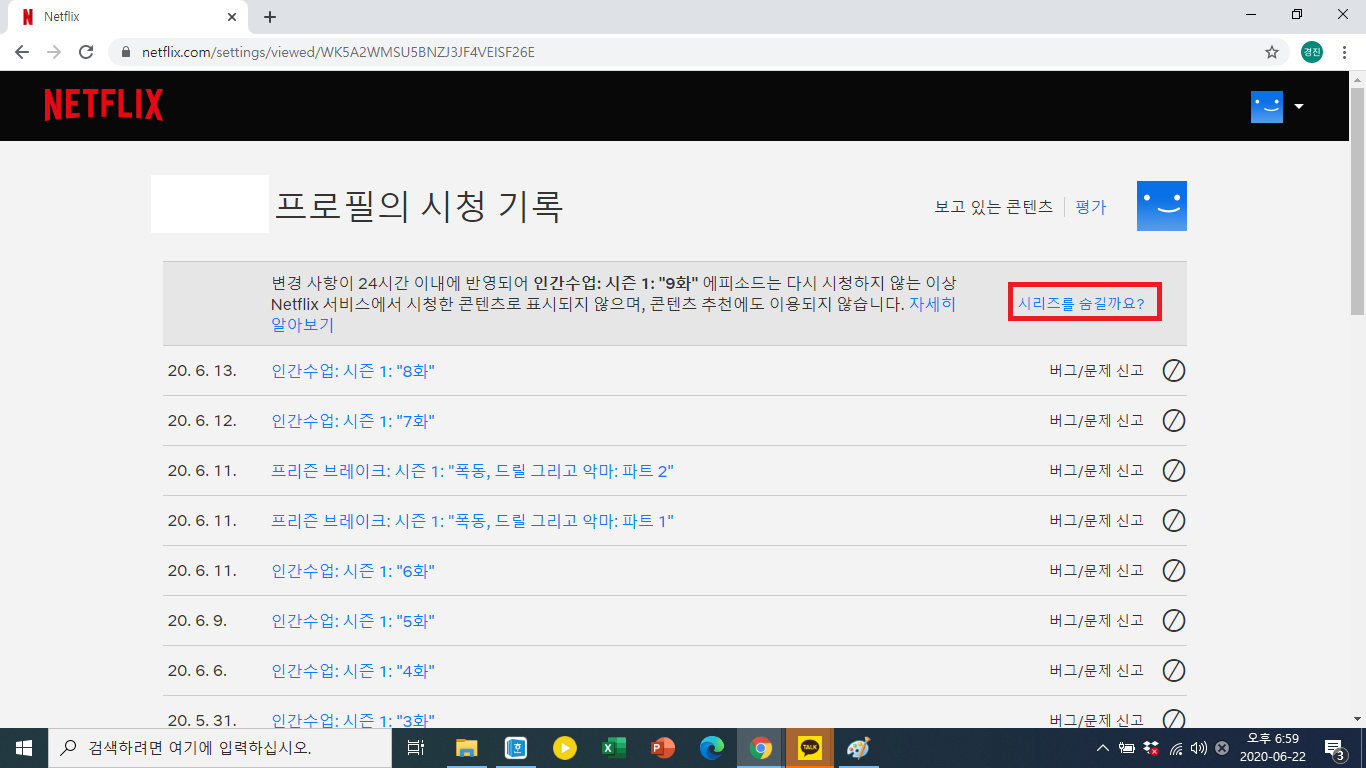Open Paint from the taskbar
Image resolution: width=1366 pixels, height=768 pixels.
(858, 748)
